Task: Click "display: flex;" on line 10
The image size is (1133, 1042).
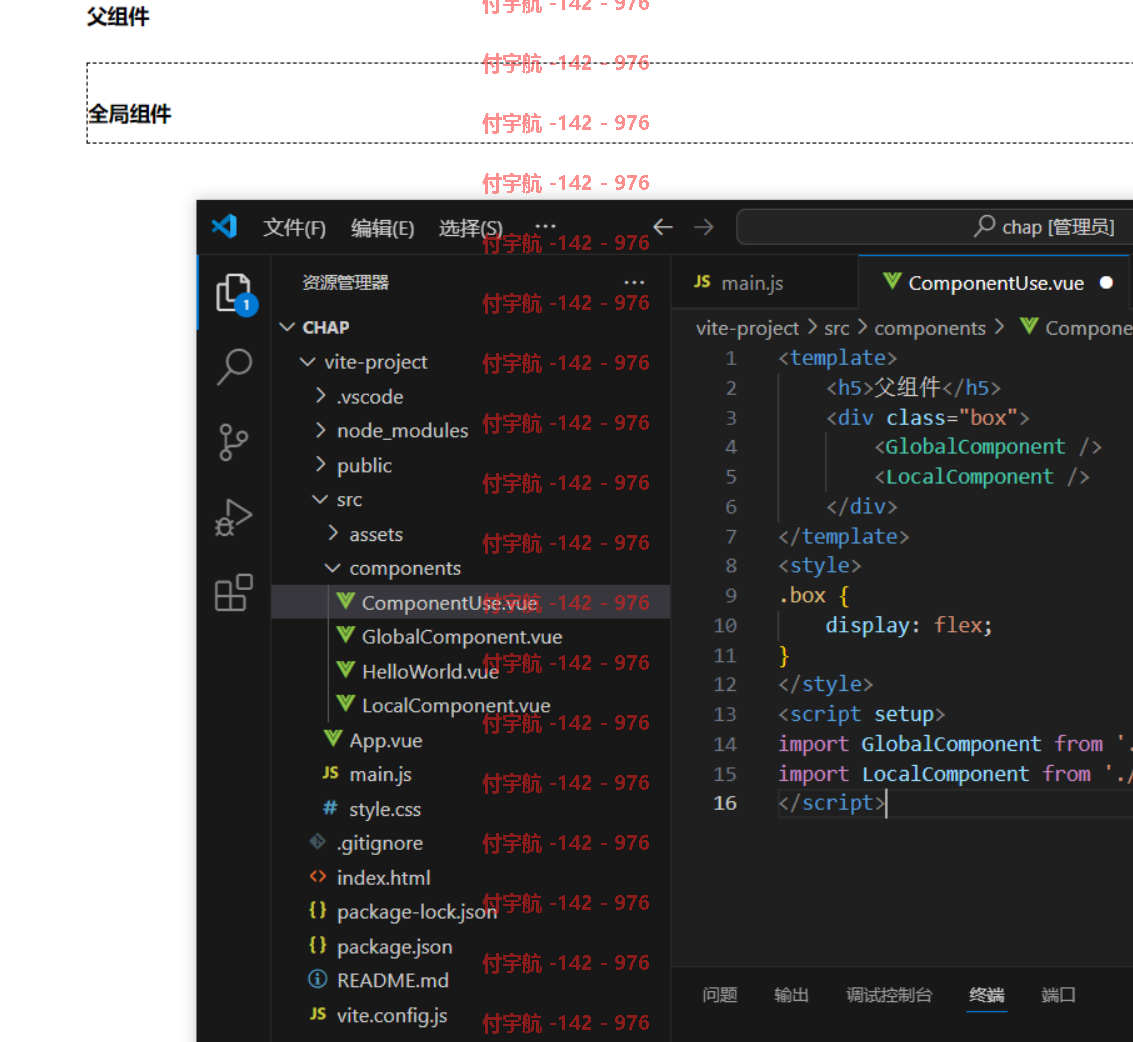Action: (x=909, y=624)
